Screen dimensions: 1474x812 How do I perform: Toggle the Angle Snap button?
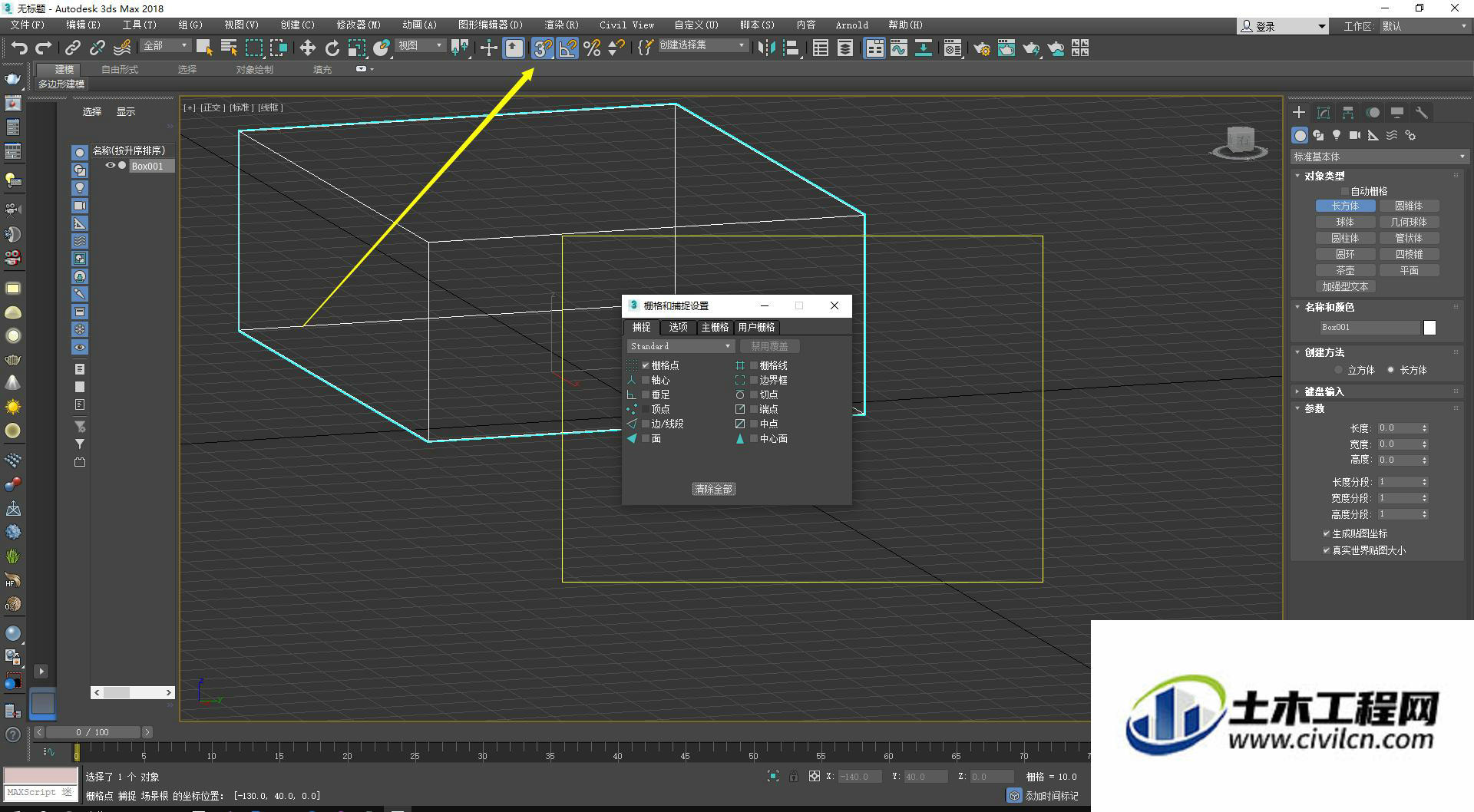point(567,48)
